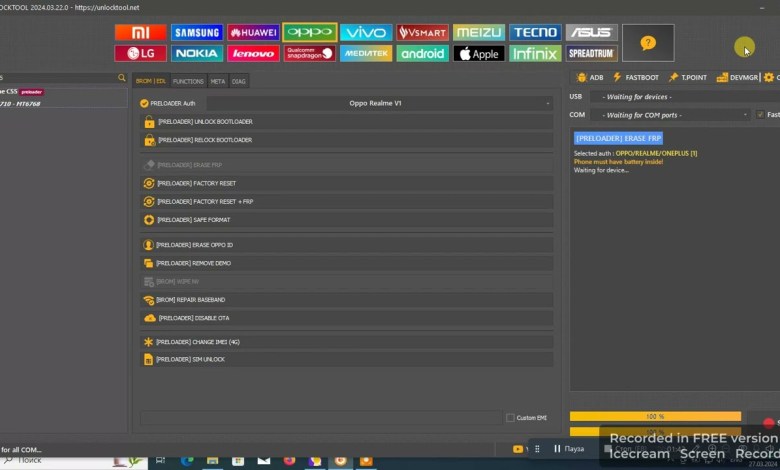Open the COM ports dropdown
The width and height of the screenshot is (780, 470).
click(669, 115)
